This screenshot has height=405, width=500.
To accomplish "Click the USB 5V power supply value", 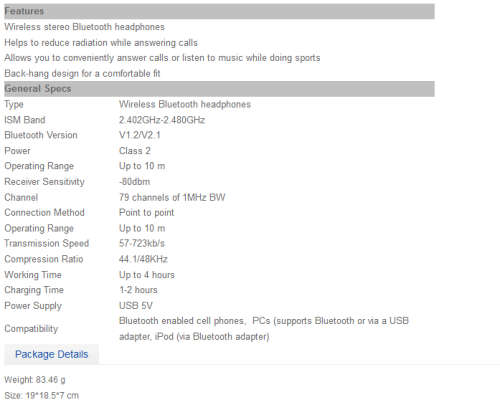I will (136, 306).
